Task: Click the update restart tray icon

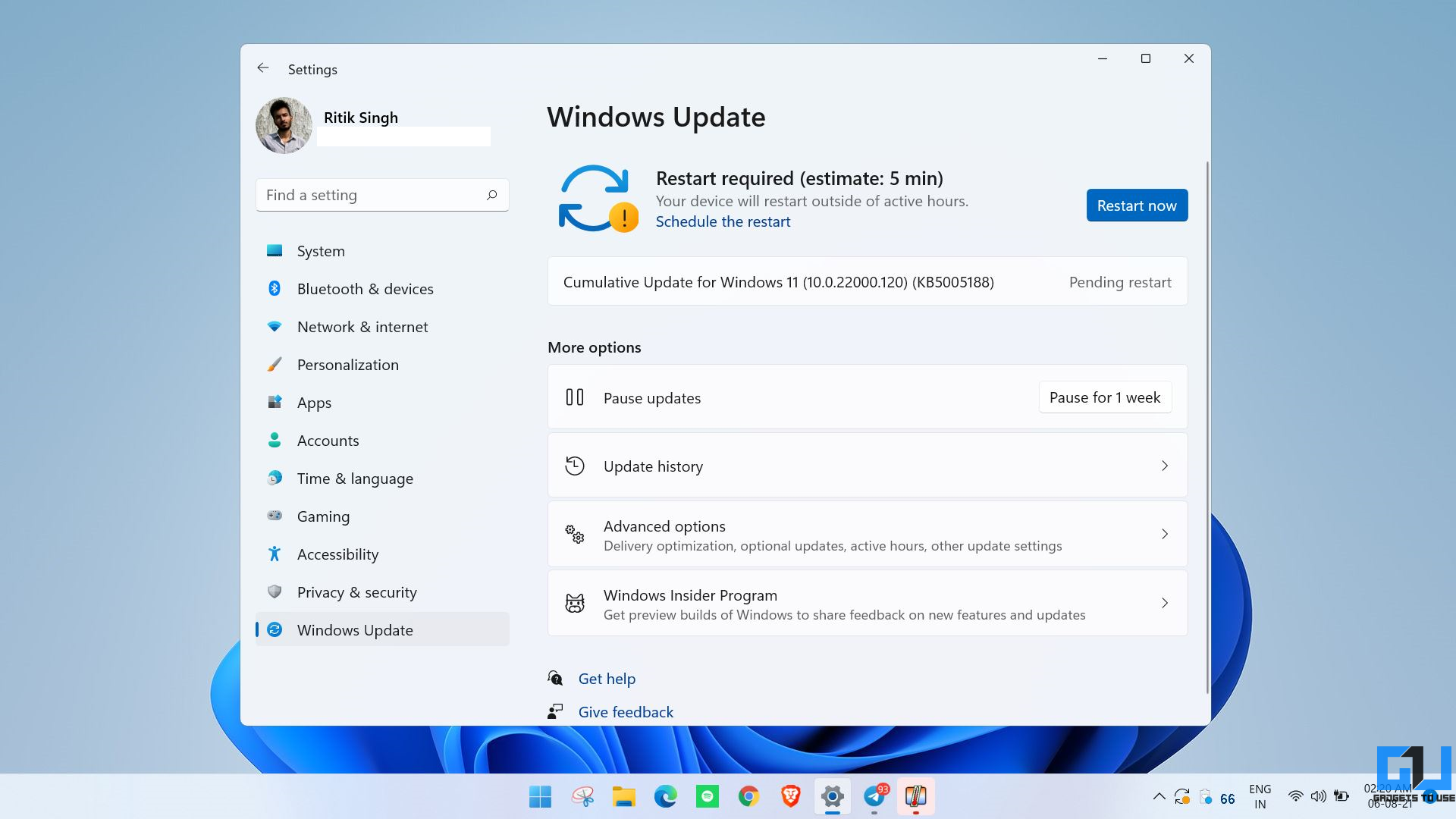Action: pos(1181,797)
